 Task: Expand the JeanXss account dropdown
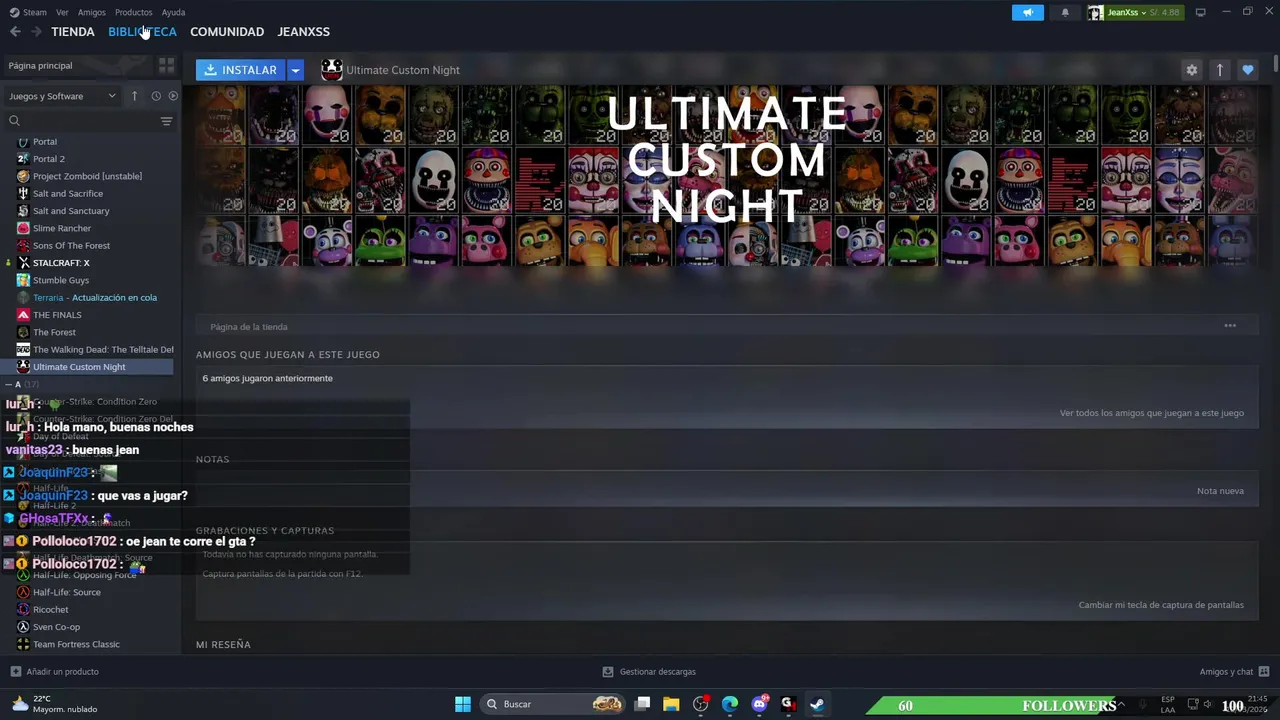1135,12
